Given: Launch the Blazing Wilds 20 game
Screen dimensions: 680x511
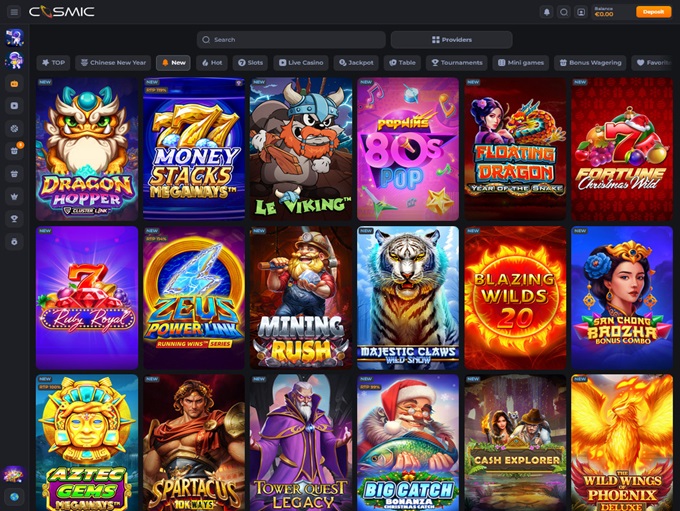Looking at the screenshot, I should pyautogui.click(x=514, y=296).
